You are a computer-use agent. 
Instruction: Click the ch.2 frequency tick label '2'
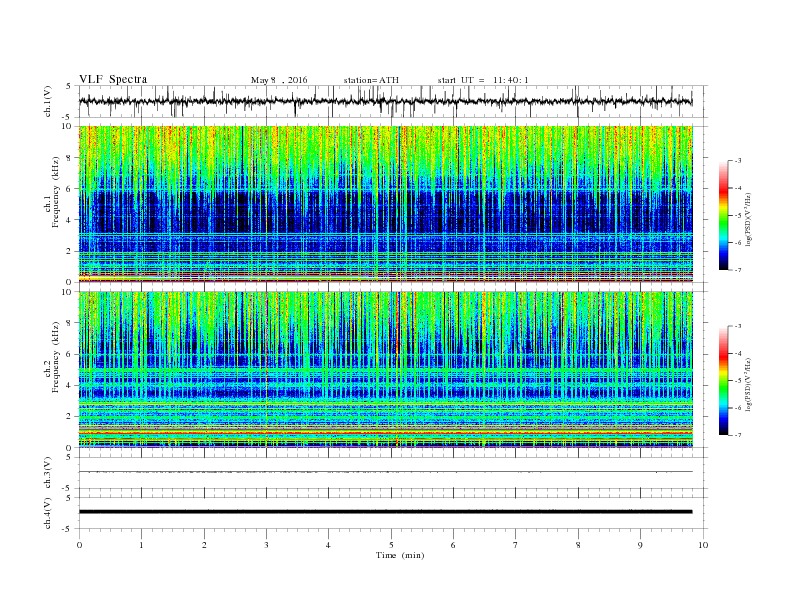pos(70,417)
